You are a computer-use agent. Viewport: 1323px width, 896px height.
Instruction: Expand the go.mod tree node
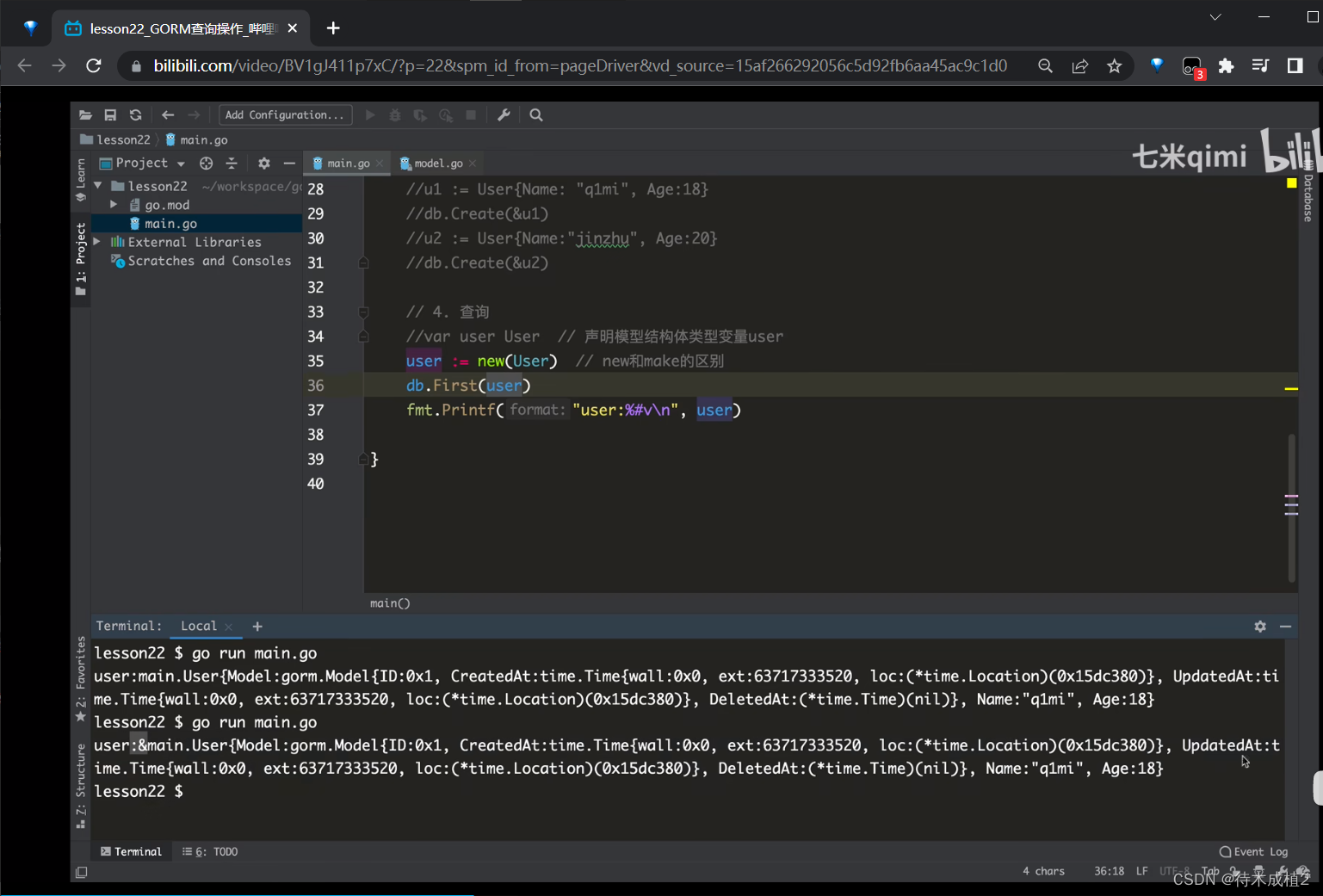(x=114, y=205)
